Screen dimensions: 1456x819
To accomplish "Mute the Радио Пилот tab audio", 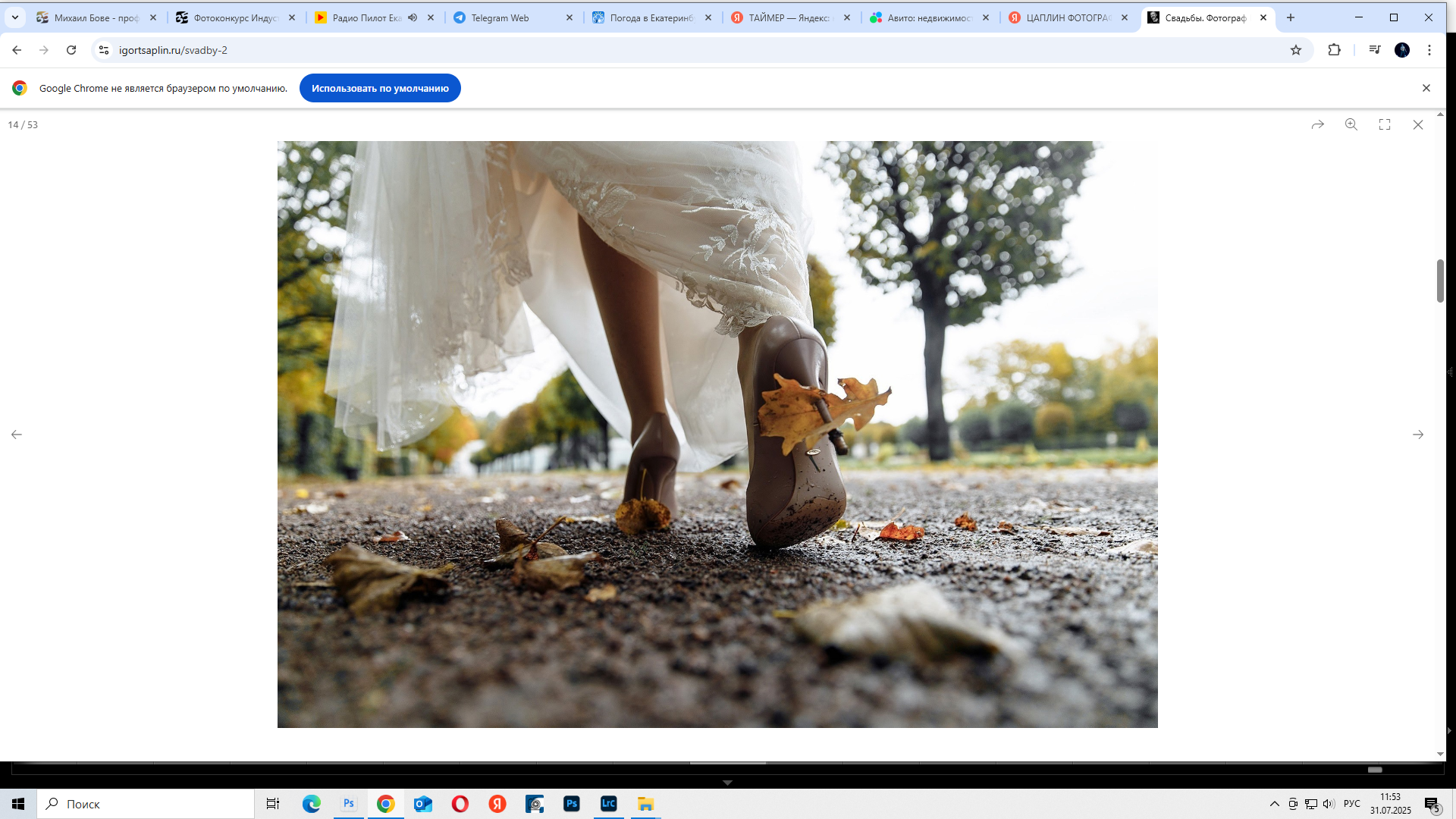I will tap(413, 17).
